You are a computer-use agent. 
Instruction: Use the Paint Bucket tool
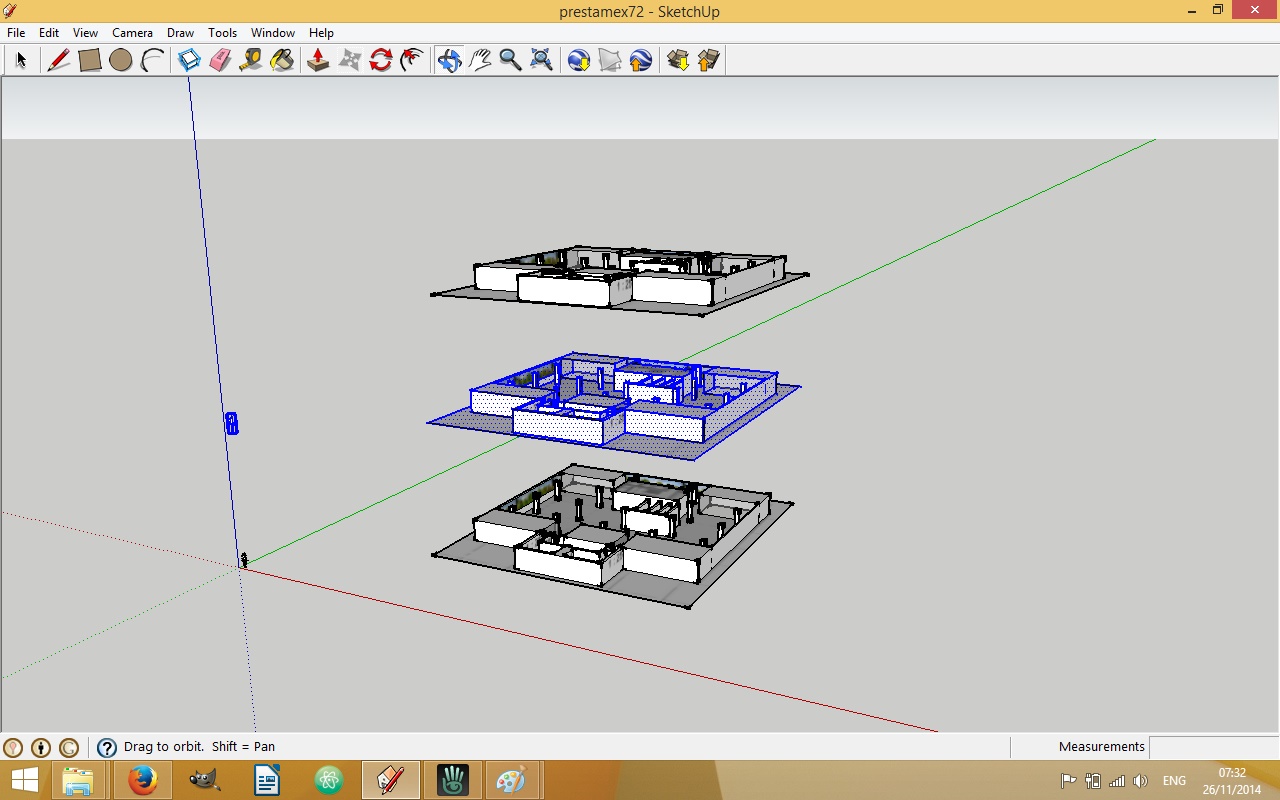click(x=282, y=60)
